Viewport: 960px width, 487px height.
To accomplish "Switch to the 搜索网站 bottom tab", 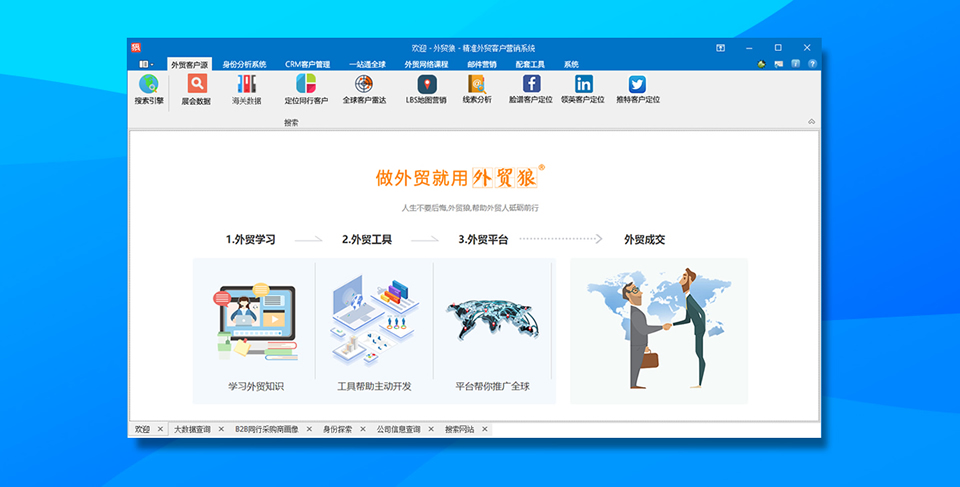I will tap(459, 429).
